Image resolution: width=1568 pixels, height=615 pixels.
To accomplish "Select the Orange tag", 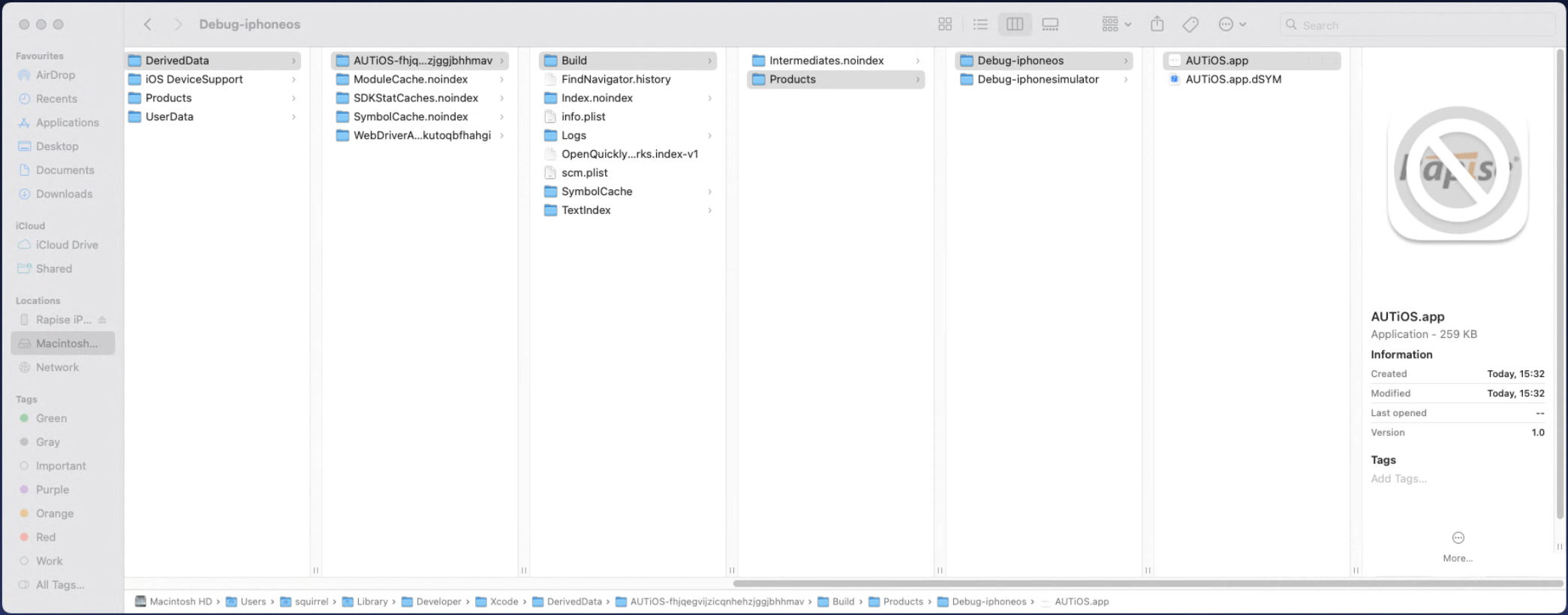I will pyautogui.click(x=54, y=514).
